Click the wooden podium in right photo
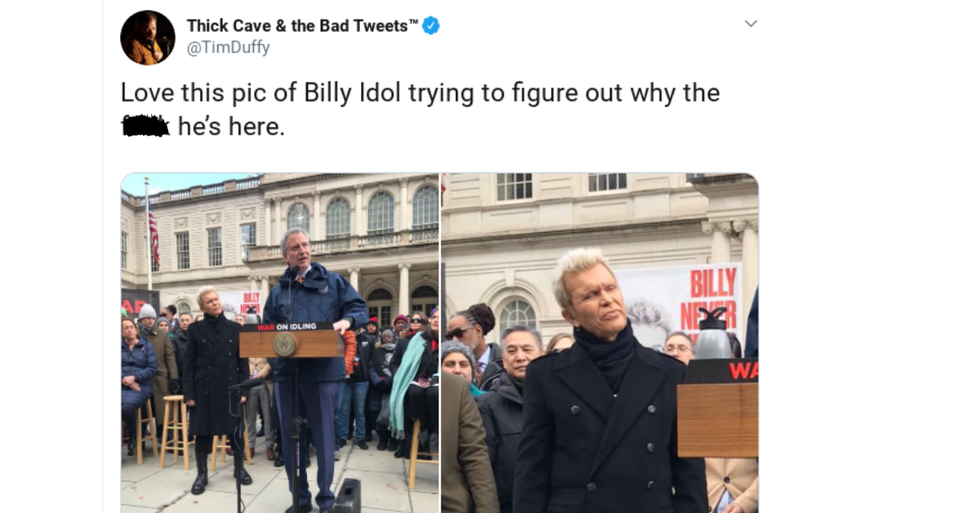This screenshot has height=513, width=980. click(718, 419)
